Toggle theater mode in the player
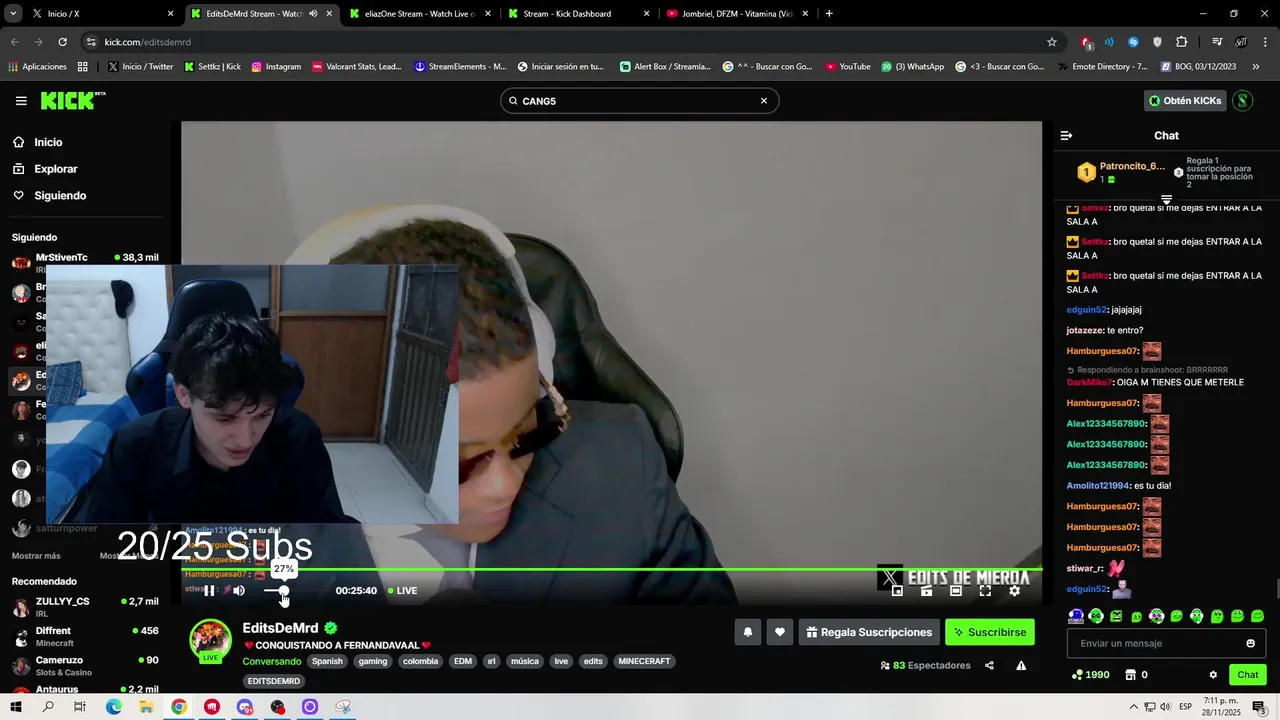 (x=956, y=591)
